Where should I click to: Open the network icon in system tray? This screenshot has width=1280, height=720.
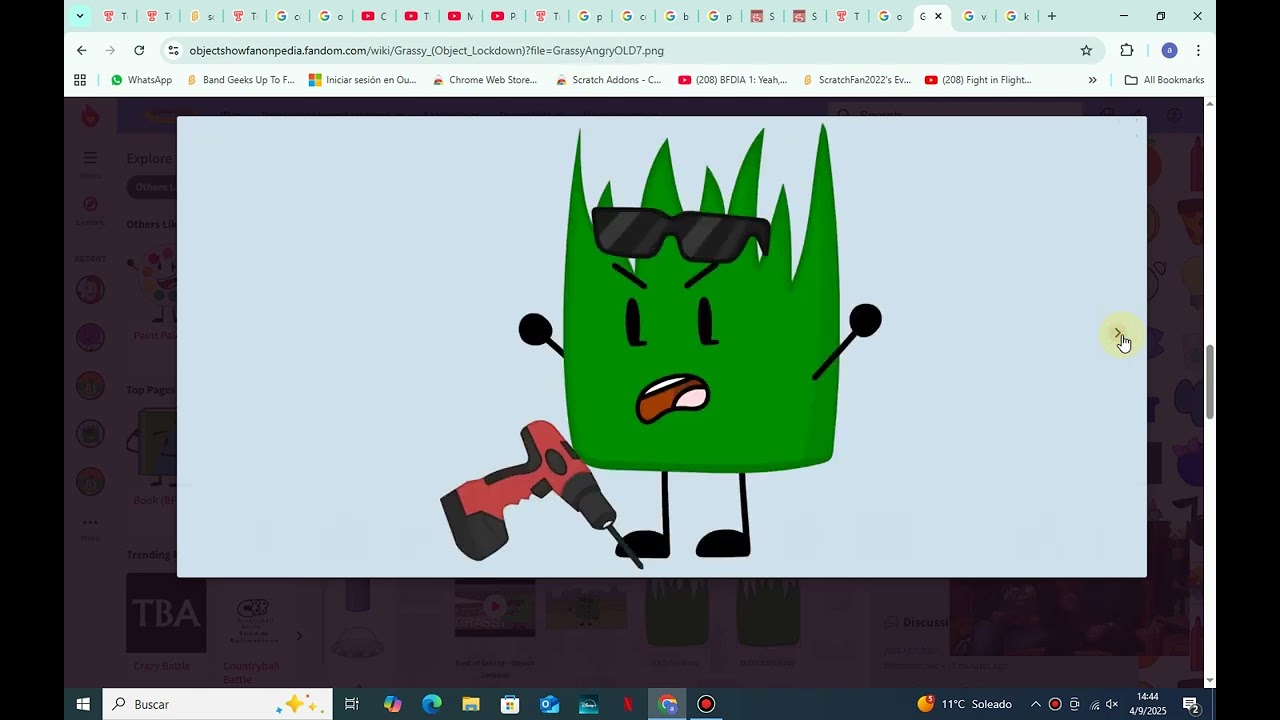tap(1094, 704)
